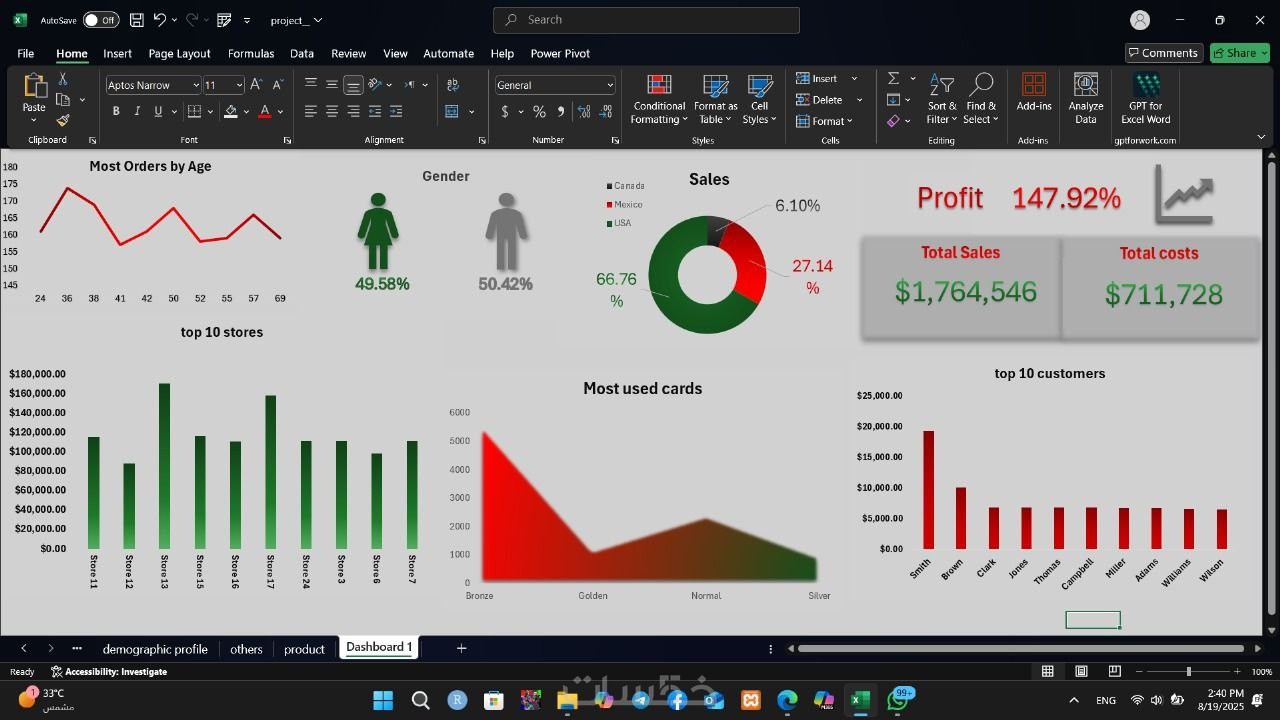This screenshot has width=1280, height=720.
Task: Click the Search box in title bar
Action: pyautogui.click(x=646, y=20)
